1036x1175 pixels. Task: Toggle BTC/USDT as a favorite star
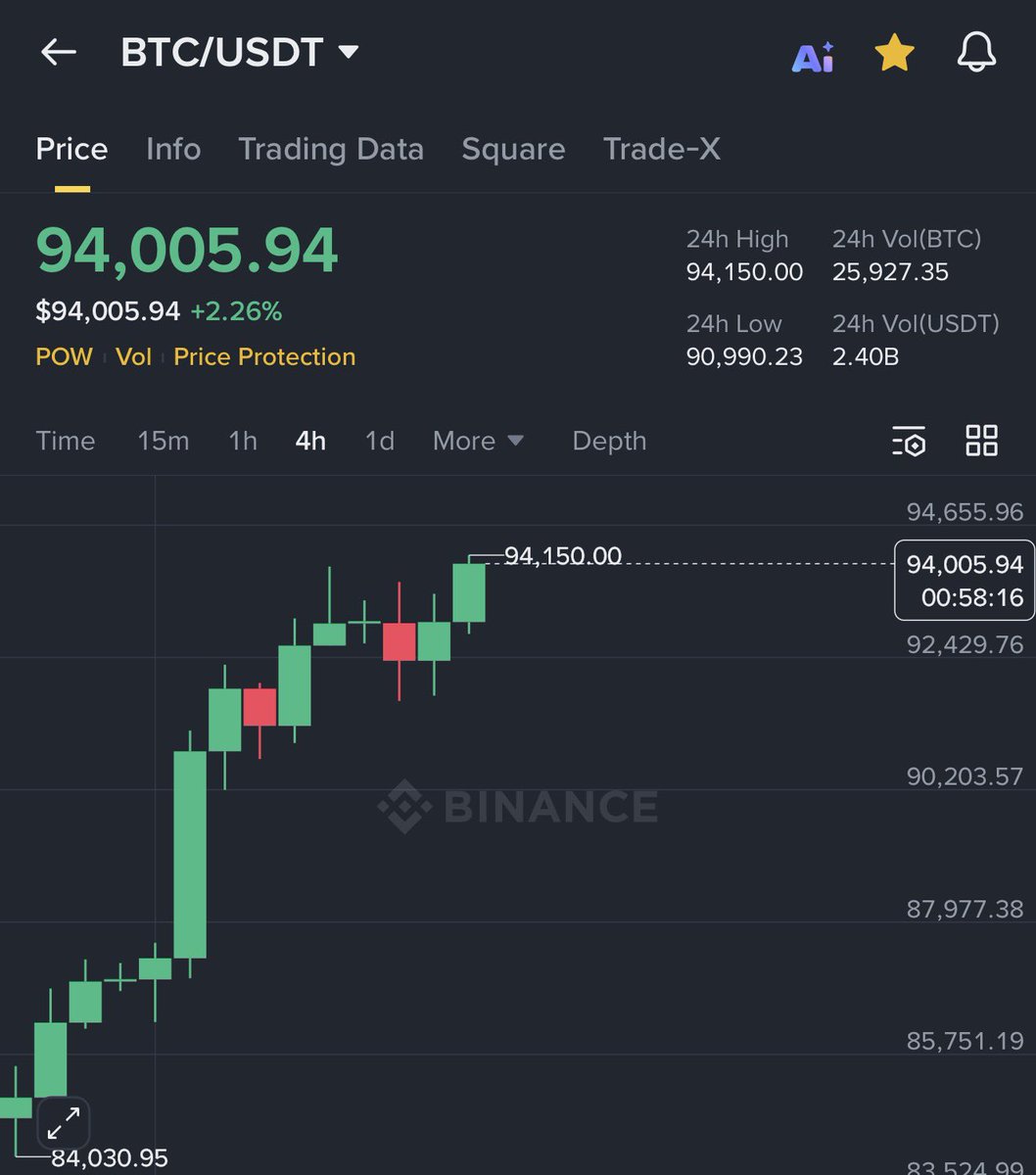pos(893,53)
